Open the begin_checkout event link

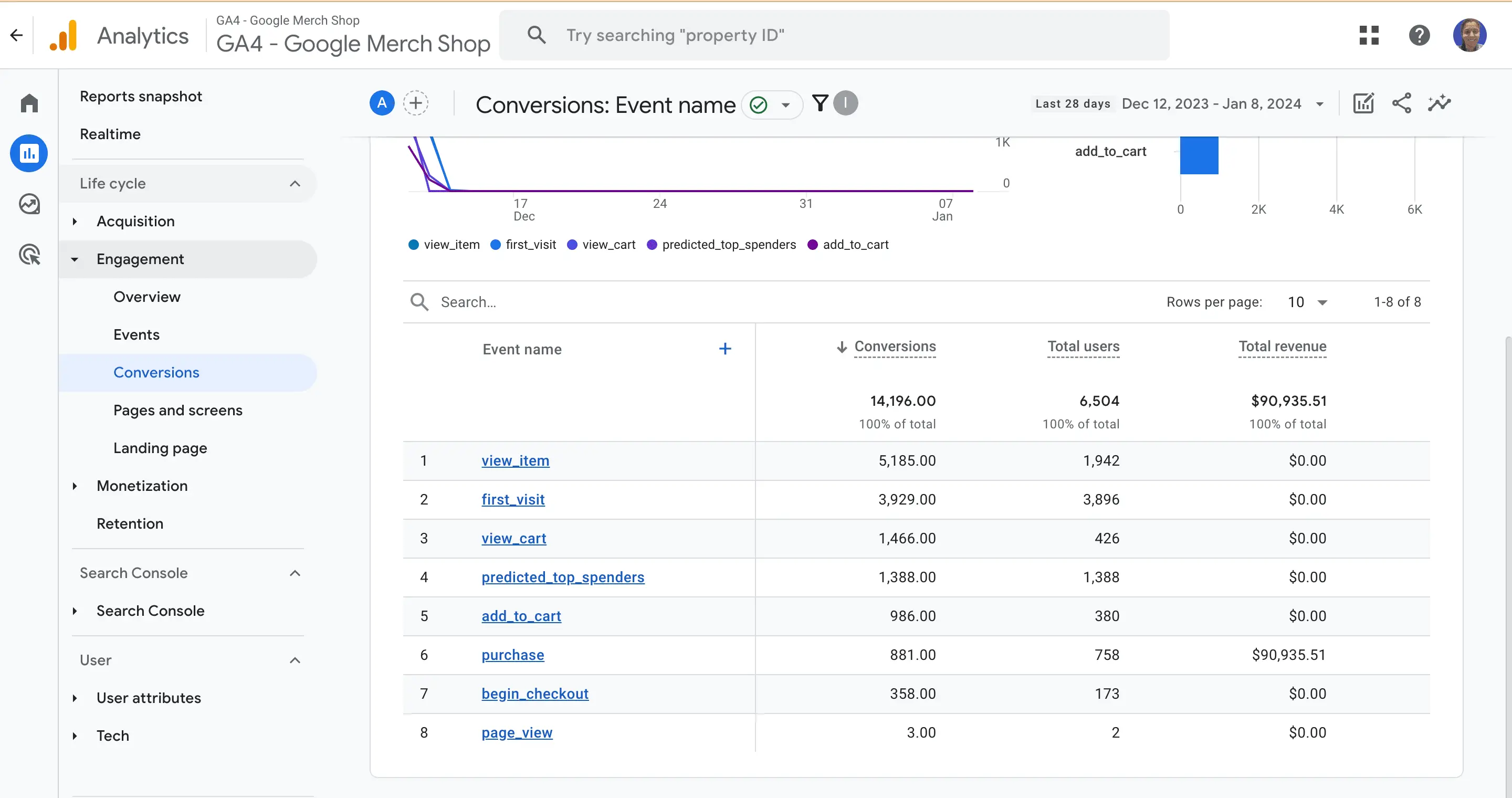pos(535,694)
